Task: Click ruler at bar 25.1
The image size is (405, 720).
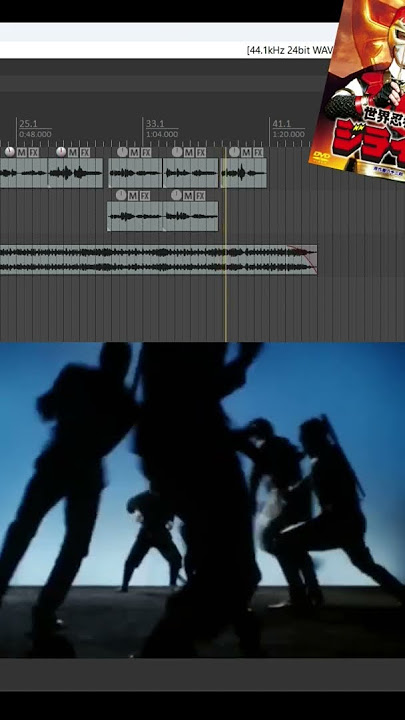Action: [28, 124]
